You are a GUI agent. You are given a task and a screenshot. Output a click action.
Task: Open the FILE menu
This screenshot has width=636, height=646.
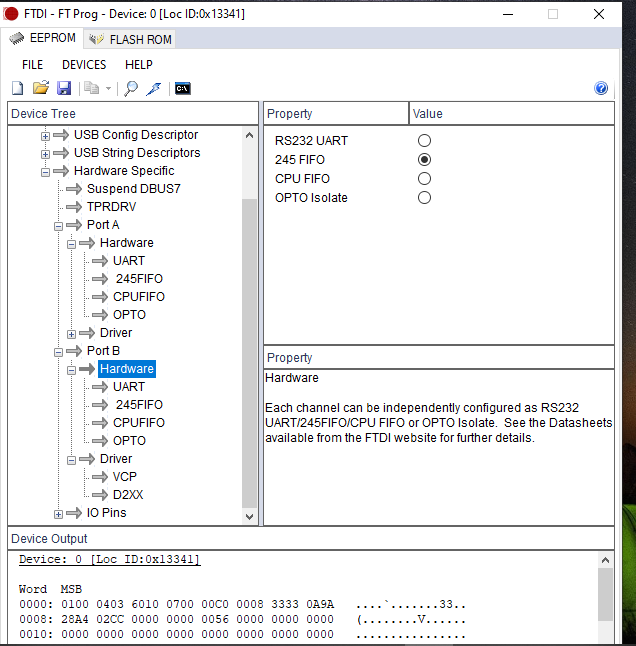tap(32, 65)
